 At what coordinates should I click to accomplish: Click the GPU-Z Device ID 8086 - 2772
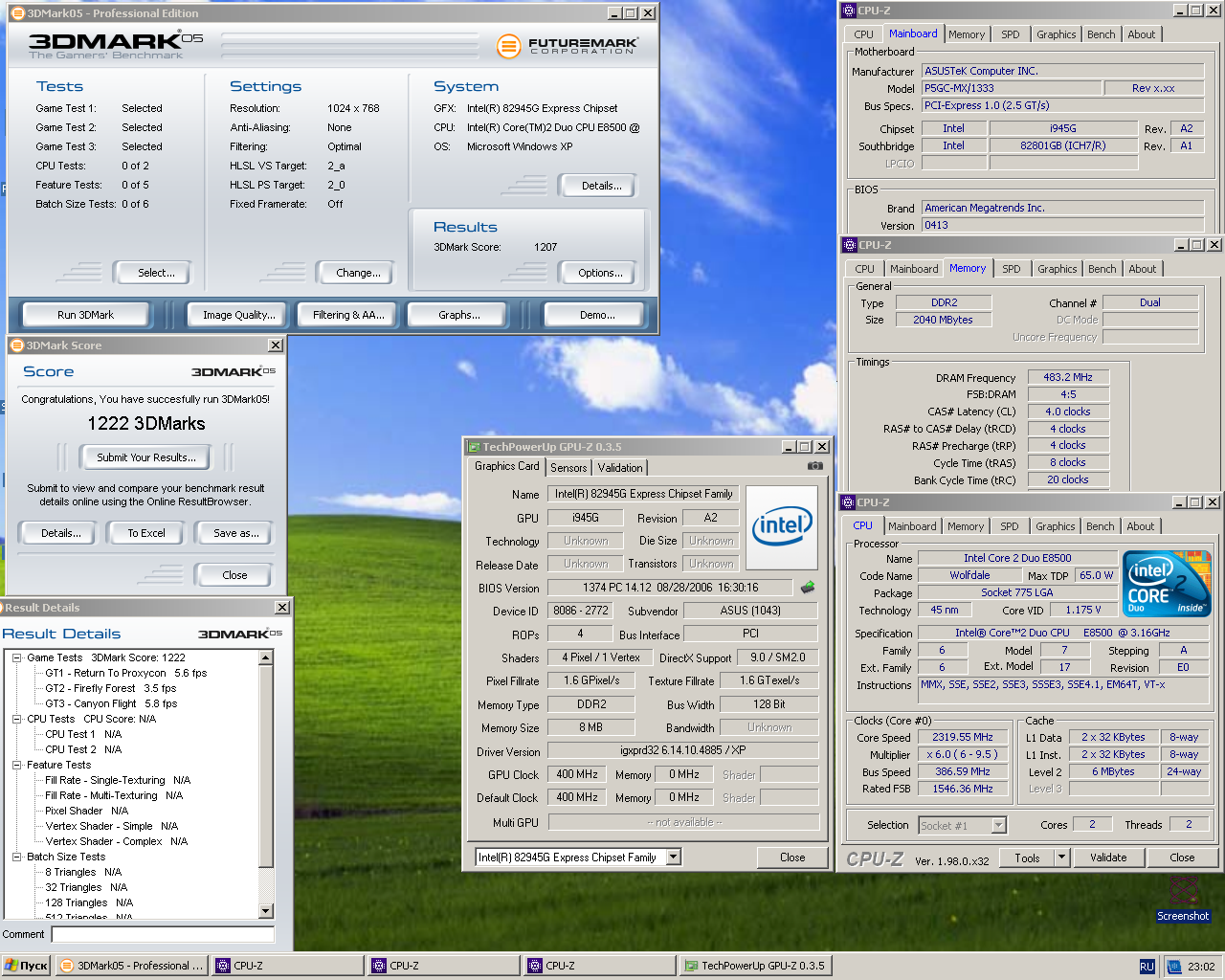point(580,611)
